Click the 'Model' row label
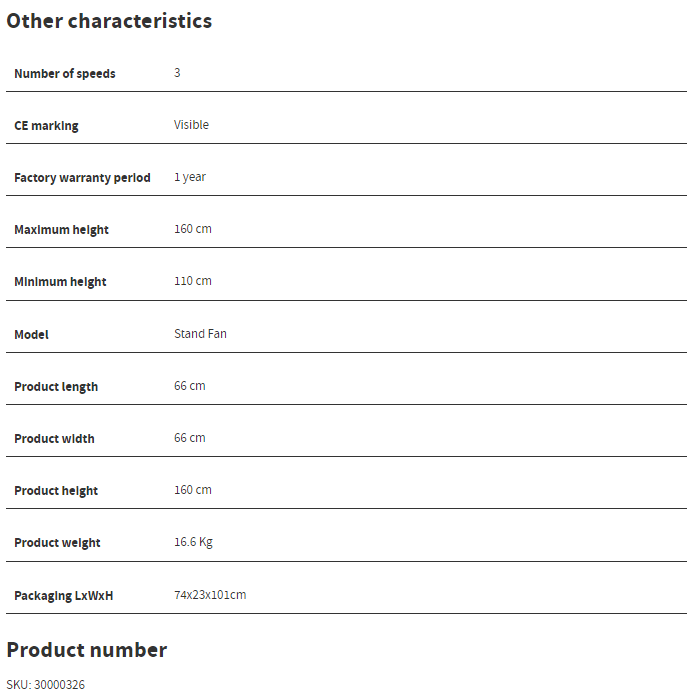 (x=31, y=335)
